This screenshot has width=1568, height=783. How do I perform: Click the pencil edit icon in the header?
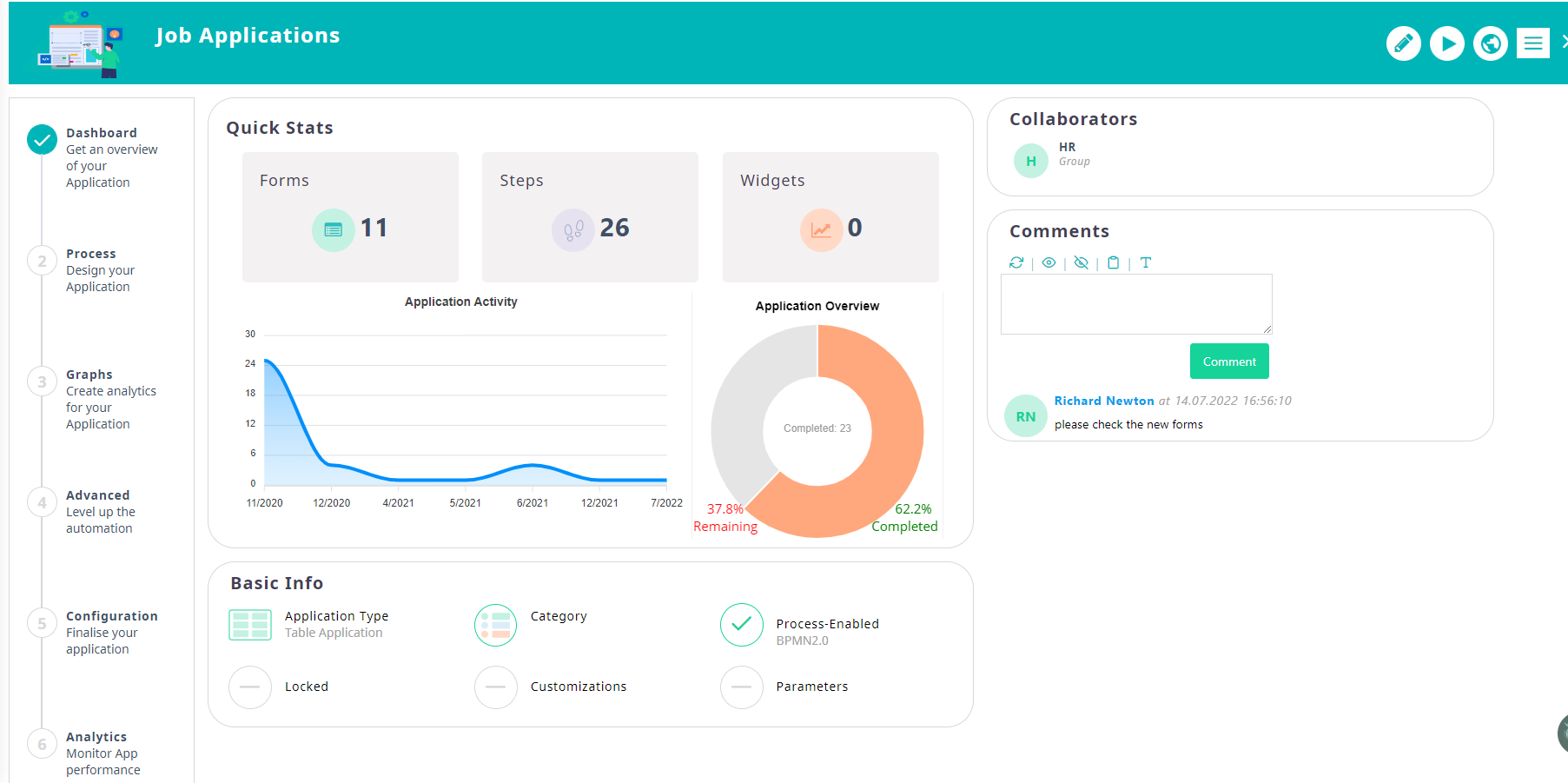pyautogui.click(x=1403, y=43)
